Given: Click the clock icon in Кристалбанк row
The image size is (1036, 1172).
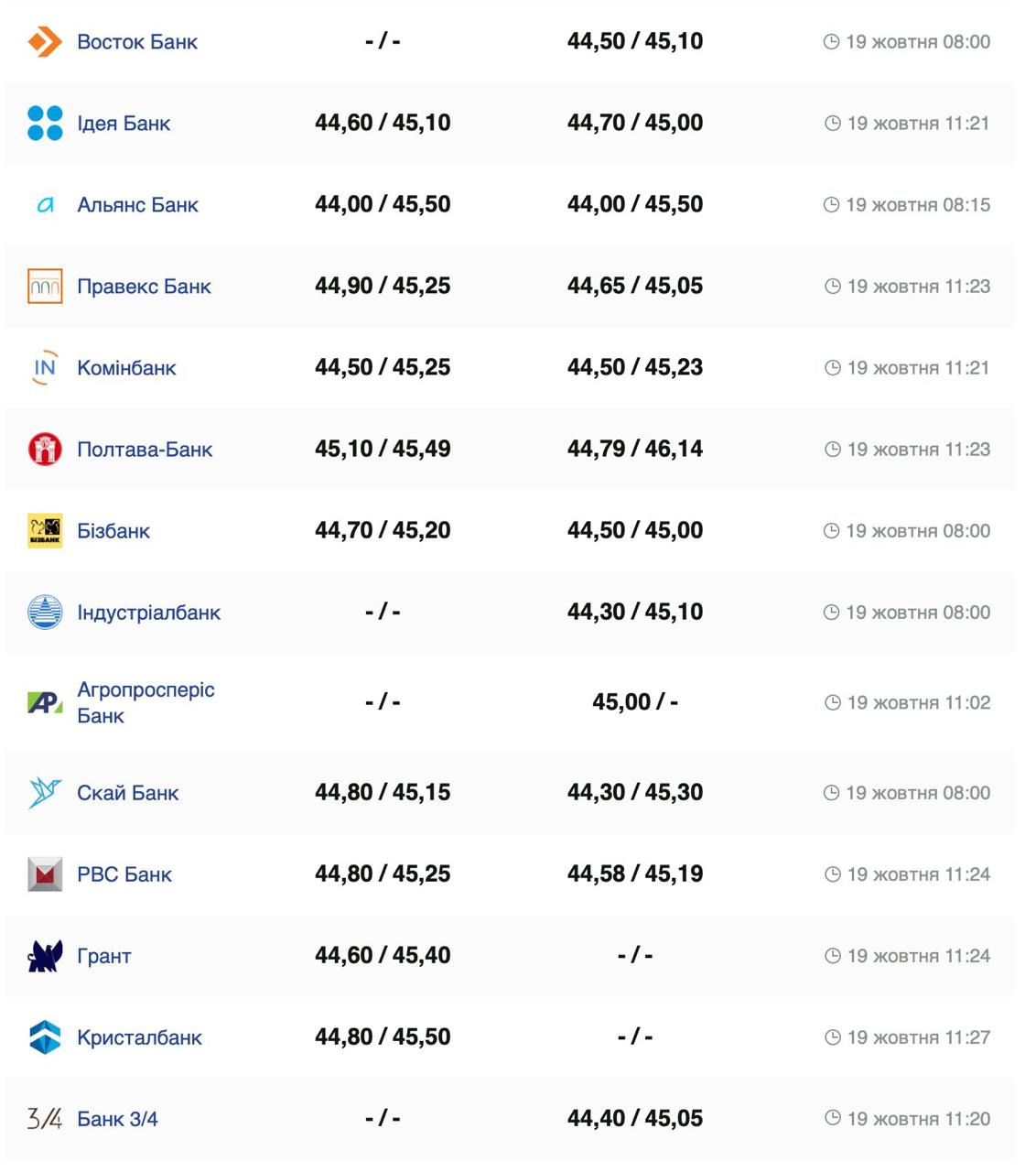Looking at the screenshot, I should tap(832, 1037).
